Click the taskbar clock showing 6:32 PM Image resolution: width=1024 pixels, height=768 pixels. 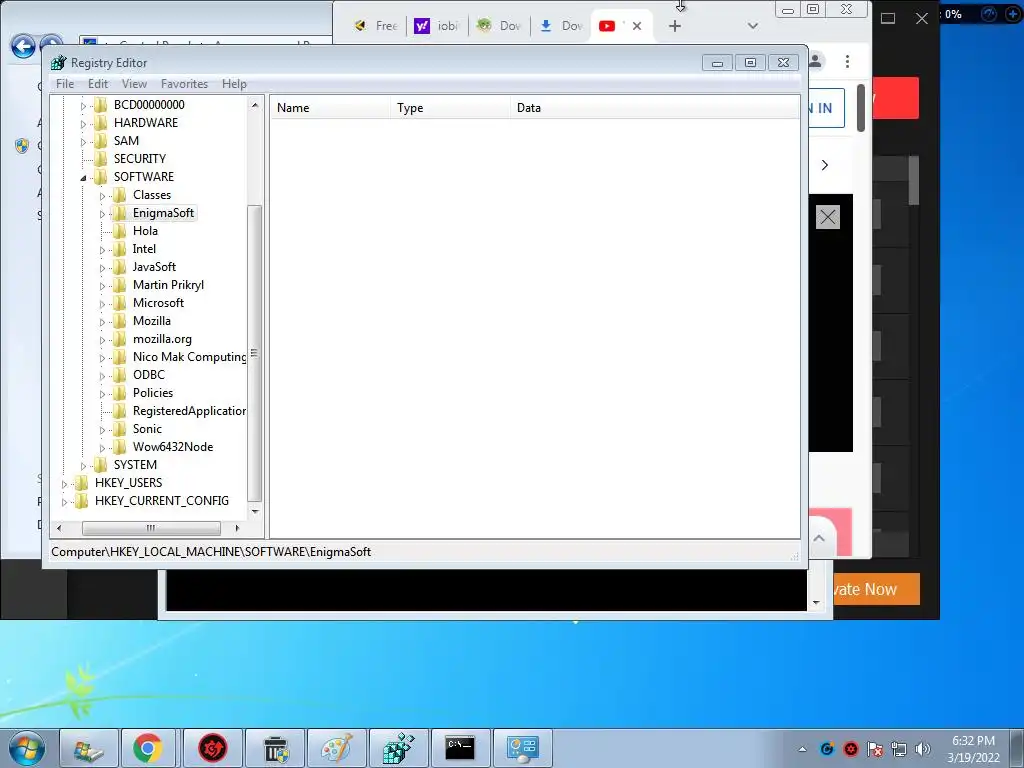973,749
